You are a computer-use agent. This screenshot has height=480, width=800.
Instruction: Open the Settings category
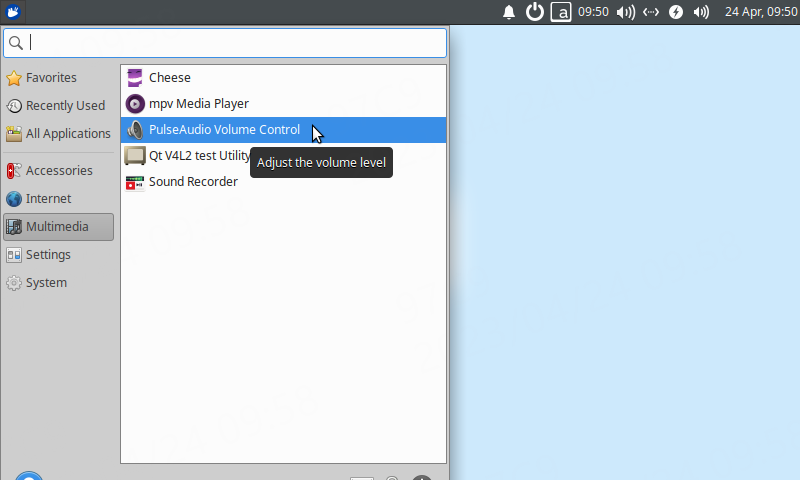coord(58,255)
